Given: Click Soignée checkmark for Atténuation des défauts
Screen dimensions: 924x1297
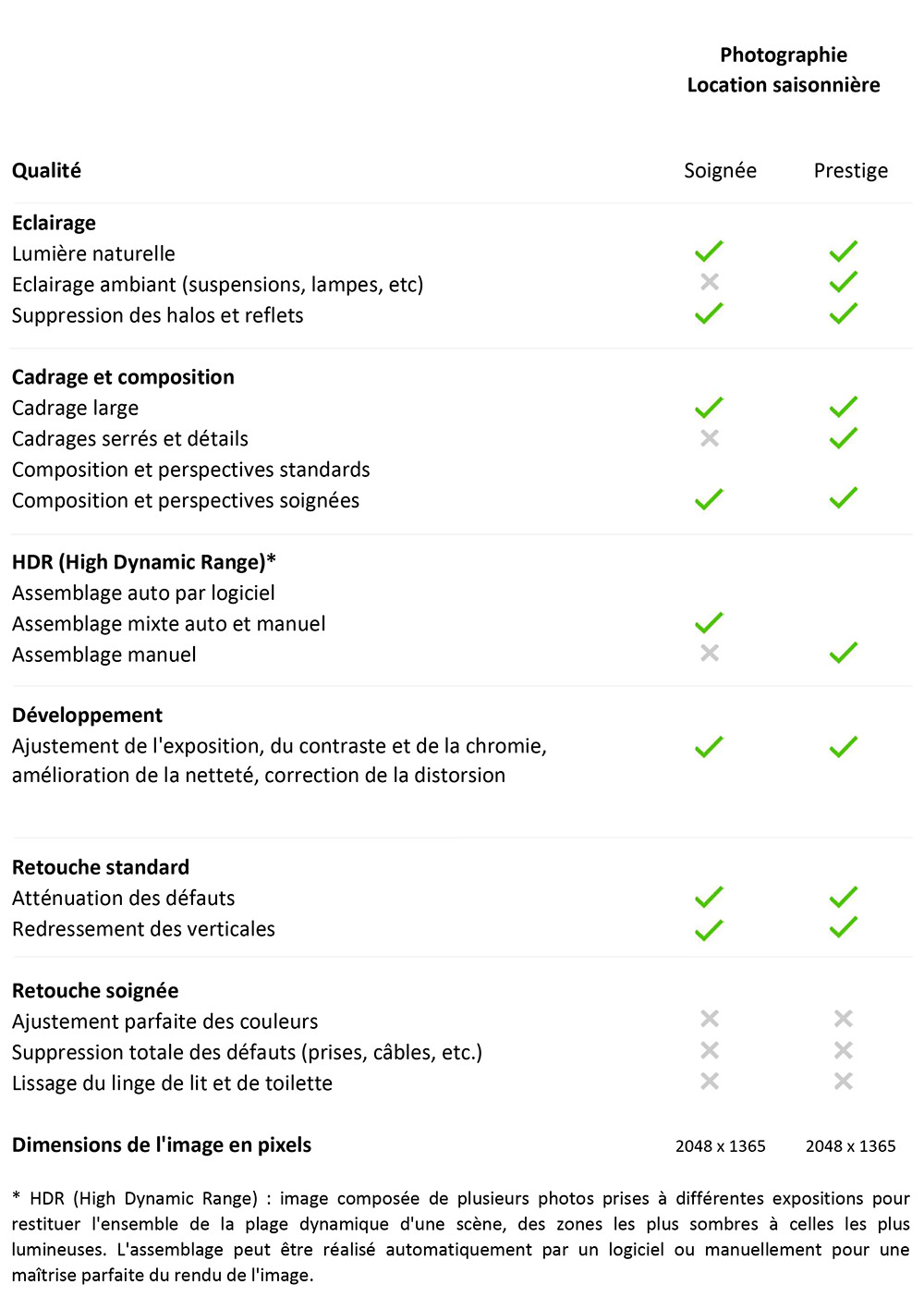Looking at the screenshot, I should point(709,897).
